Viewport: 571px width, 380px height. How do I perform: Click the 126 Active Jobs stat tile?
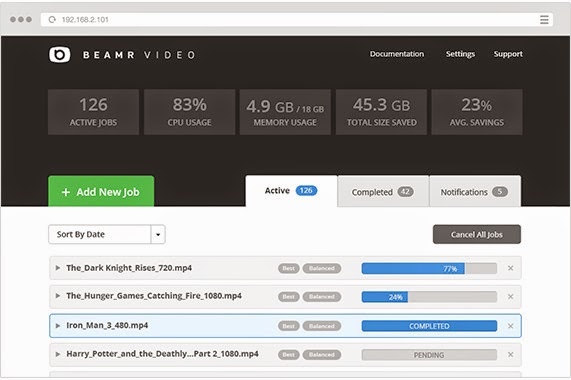tap(94, 112)
